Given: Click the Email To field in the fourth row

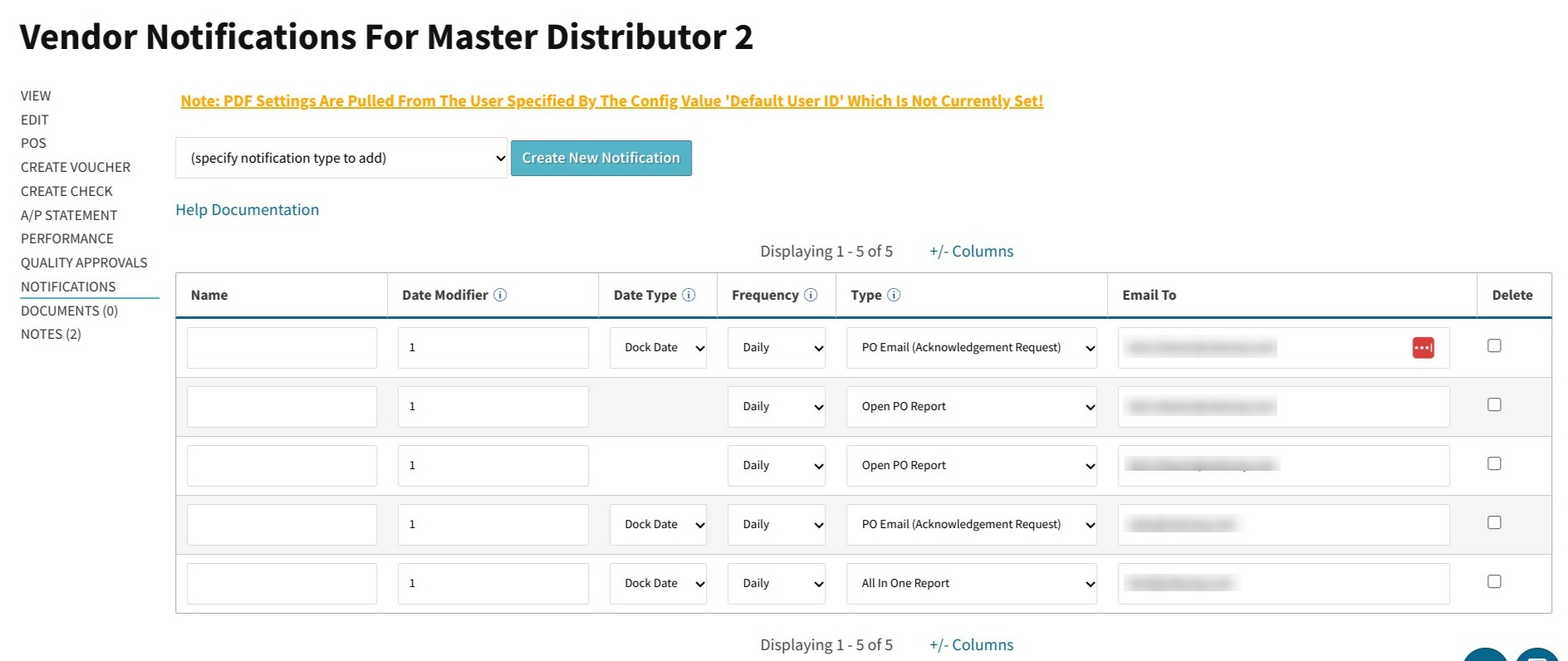Looking at the screenshot, I should click(x=1284, y=525).
